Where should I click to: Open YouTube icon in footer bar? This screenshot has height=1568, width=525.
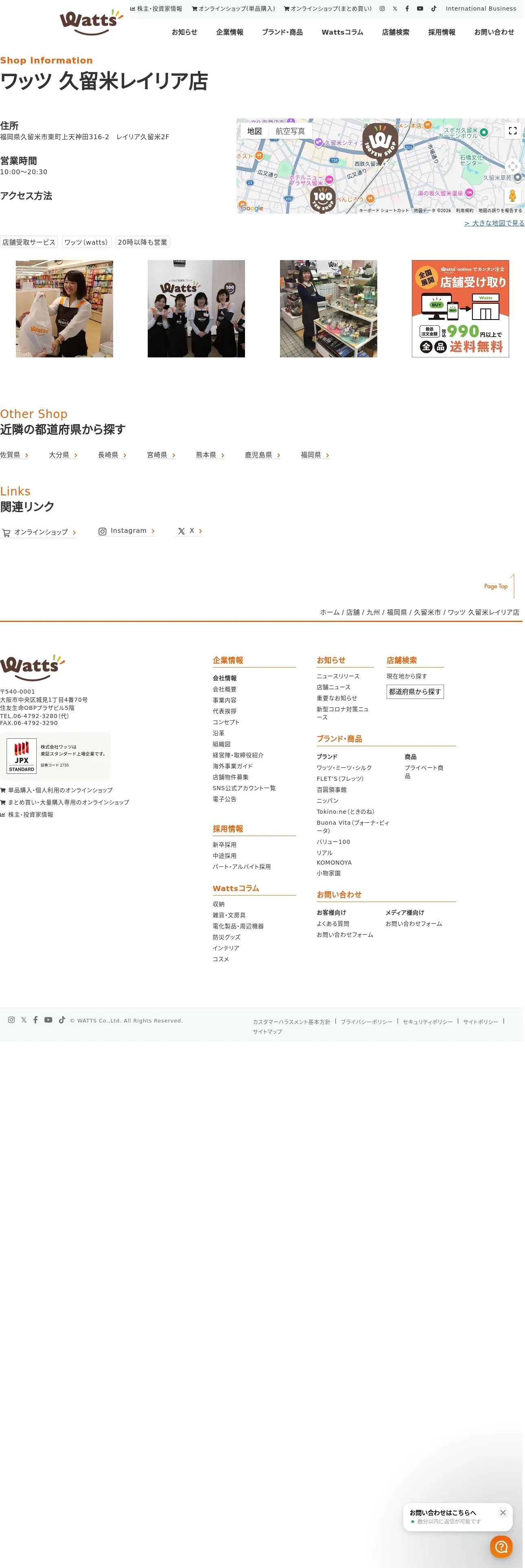(x=48, y=1020)
